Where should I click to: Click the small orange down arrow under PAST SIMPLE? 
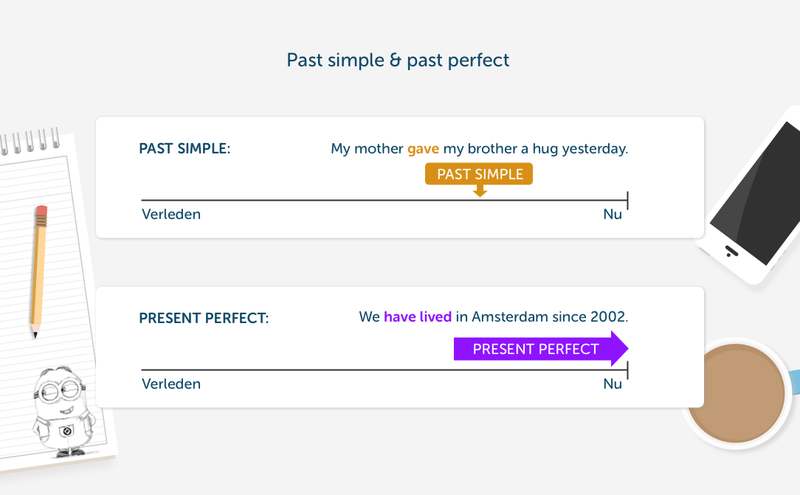(480, 190)
